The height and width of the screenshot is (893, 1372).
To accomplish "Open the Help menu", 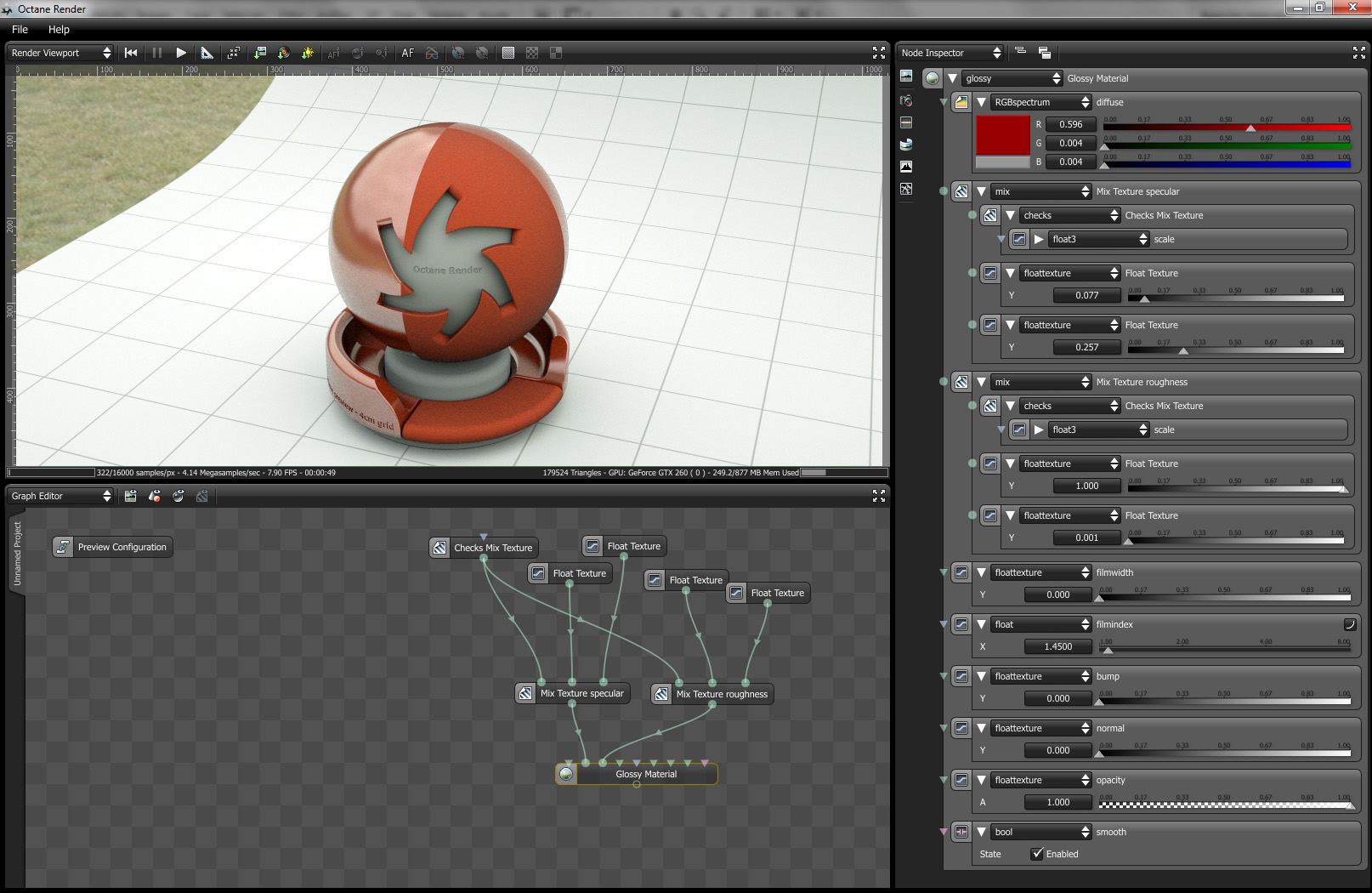I will 59,29.
